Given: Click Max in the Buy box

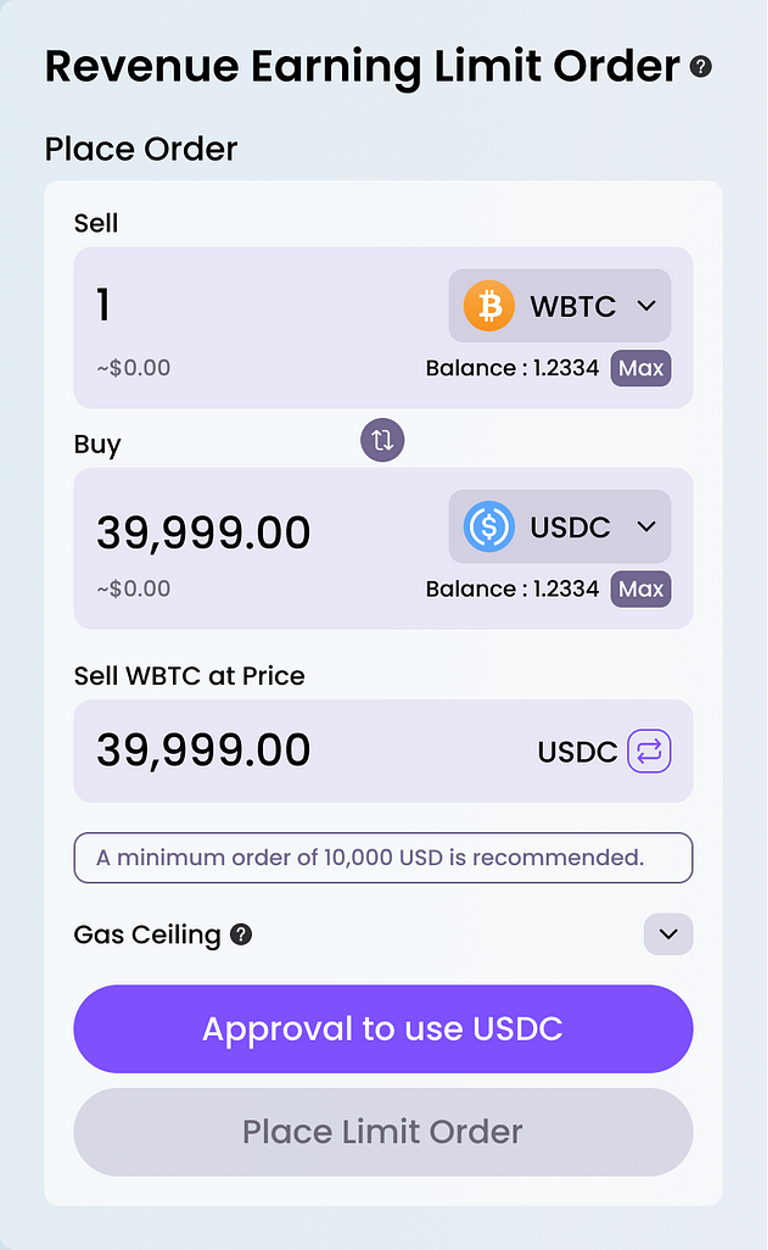Looking at the screenshot, I should pyautogui.click(x=641, y=589).
